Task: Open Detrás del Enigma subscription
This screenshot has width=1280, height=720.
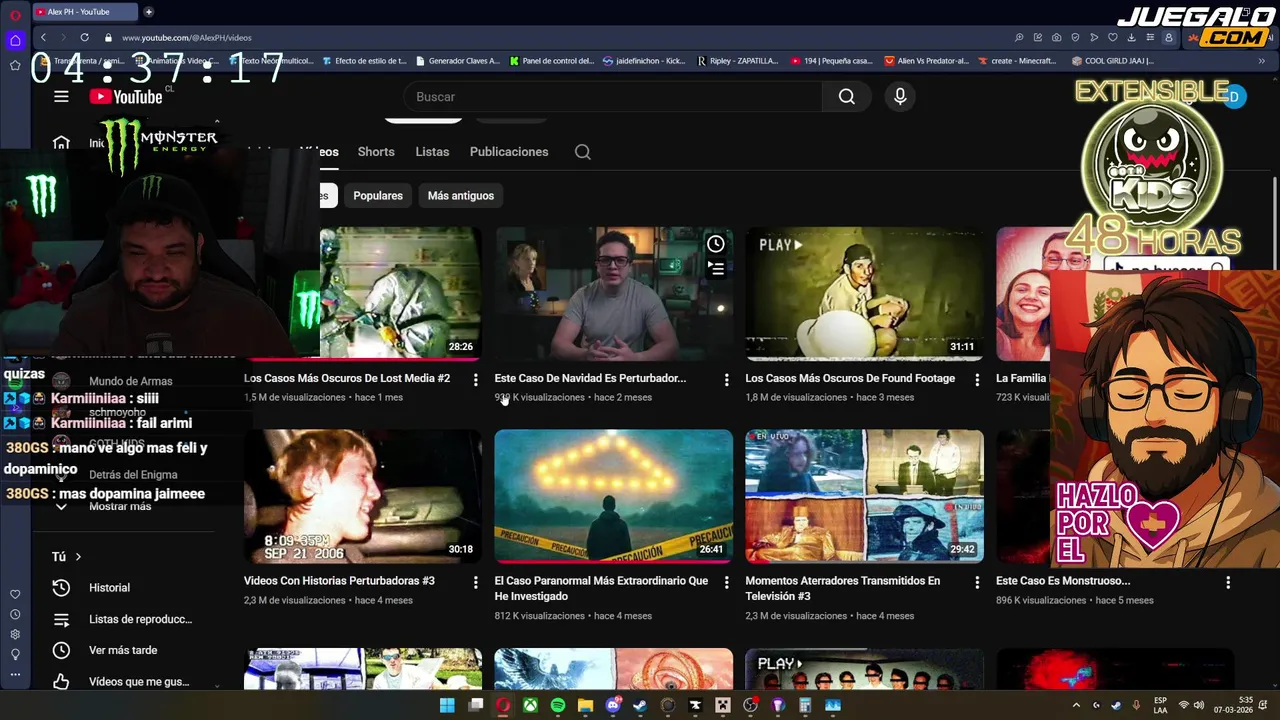Action: pos(133,475)
